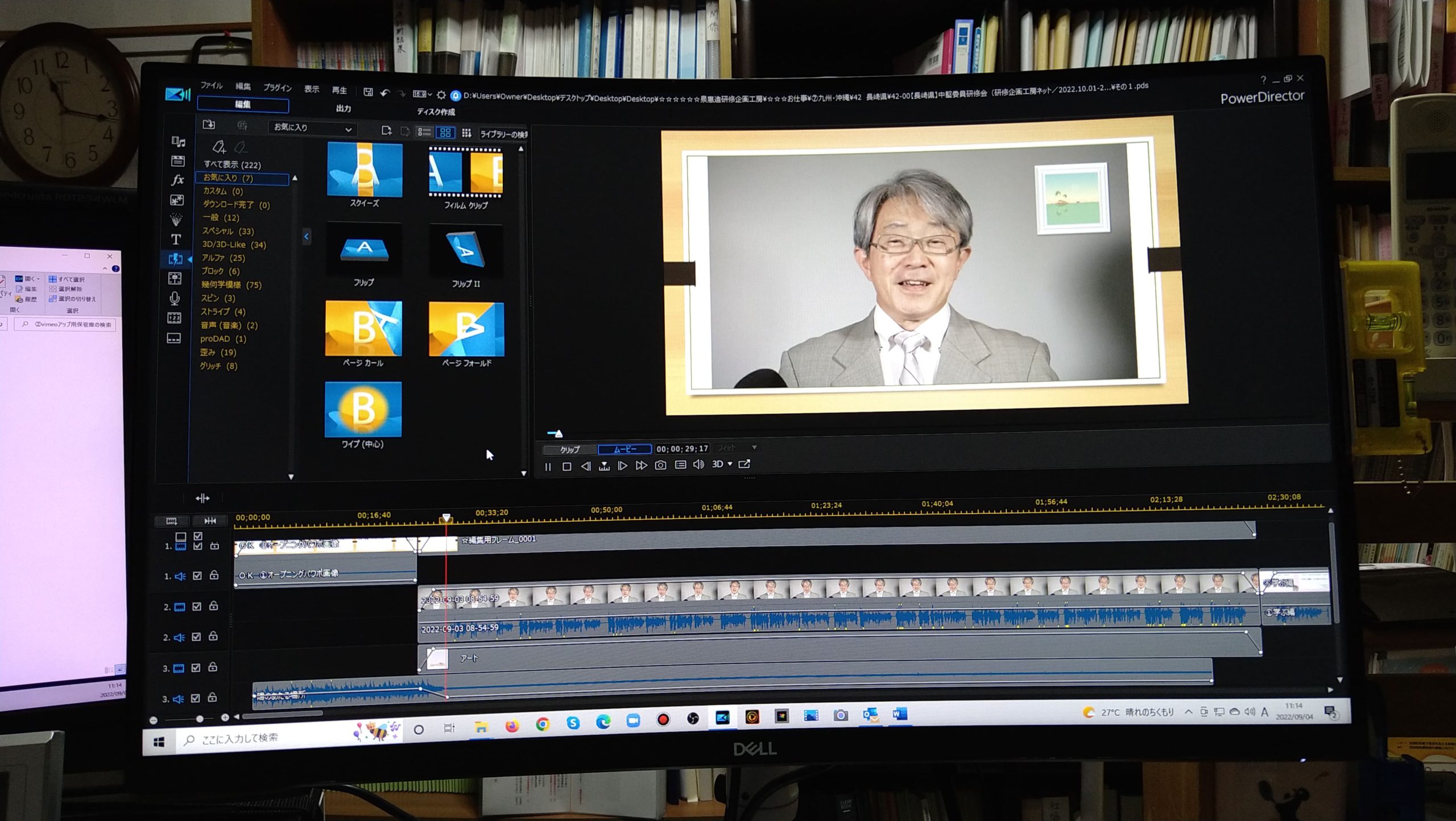Click the fit timeline to window icon

(202, 498)
